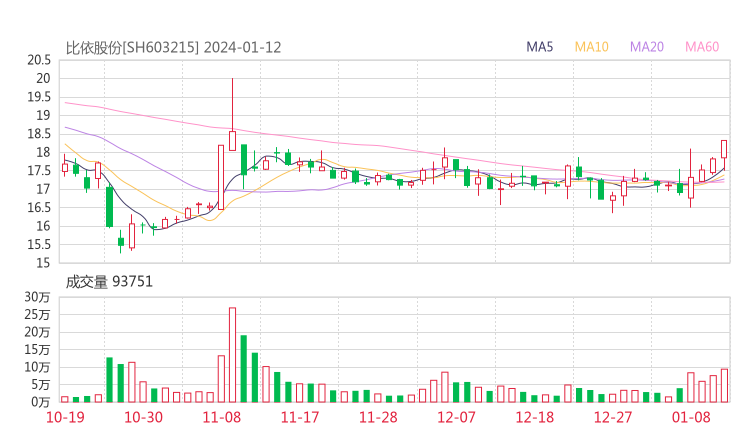
Task: Click the 01-08 date axis label
Action: click(691, 417)
